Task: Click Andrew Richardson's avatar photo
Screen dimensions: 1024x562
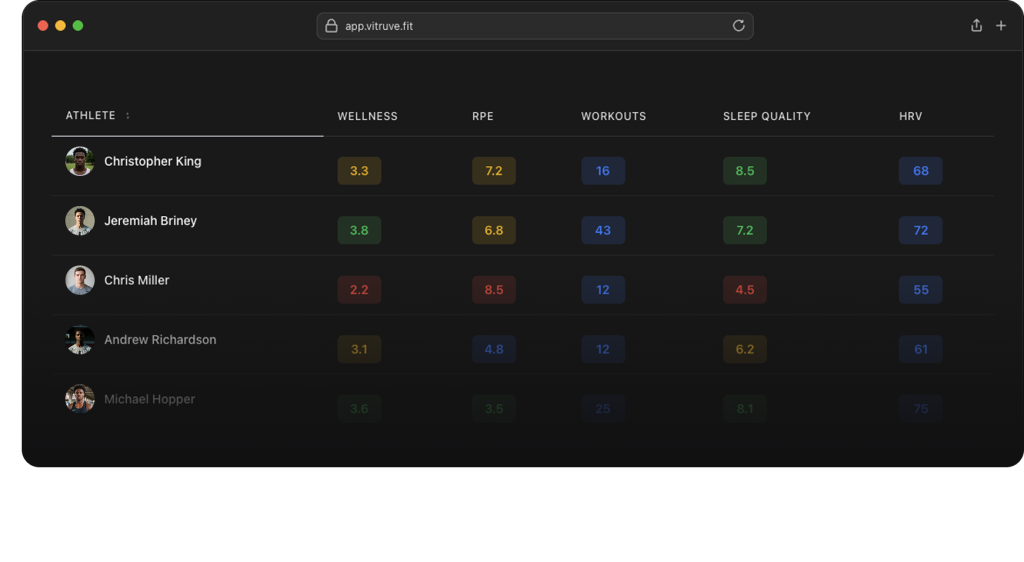Action: [80, 340]
